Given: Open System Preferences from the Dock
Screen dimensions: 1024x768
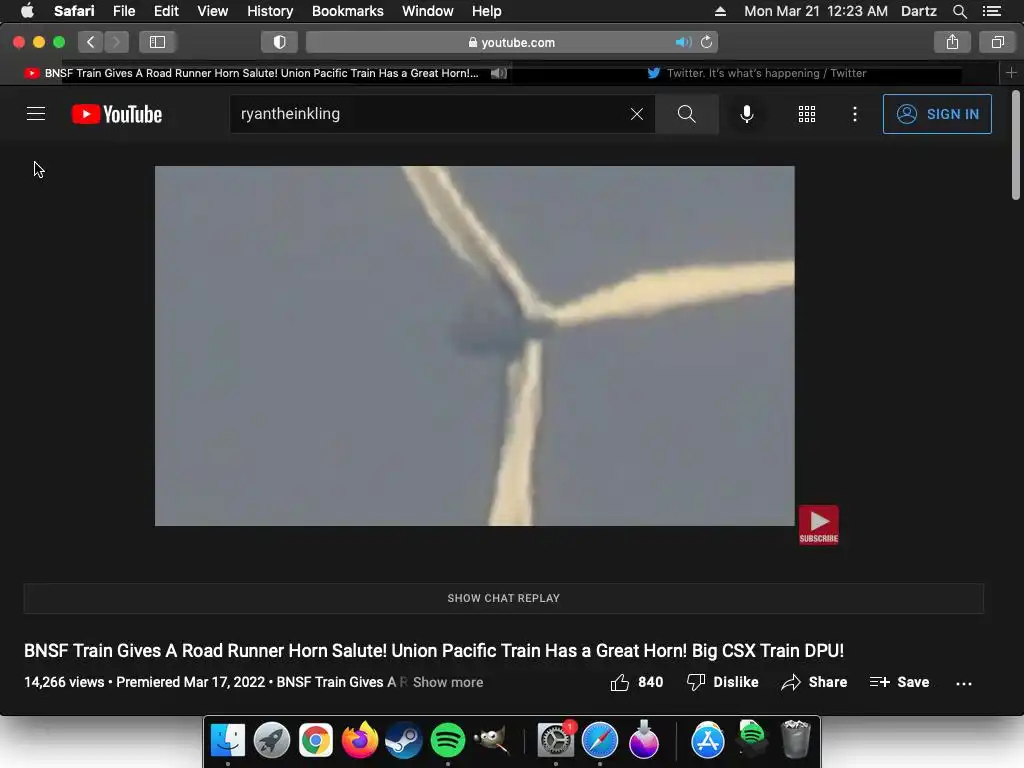Looking at the screenshot, I should pos(556,740).
